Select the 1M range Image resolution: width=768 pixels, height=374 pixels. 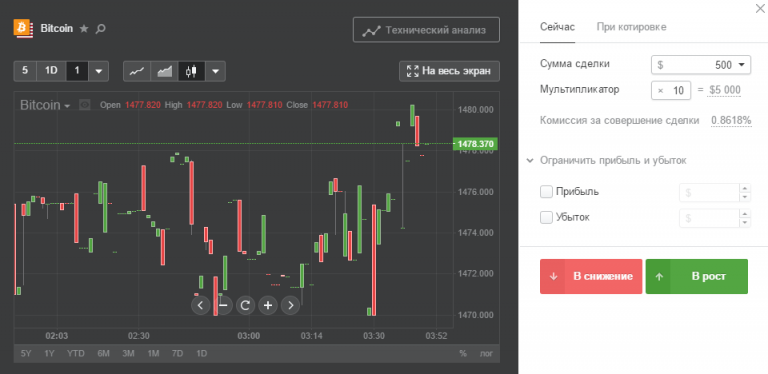(153, 353)
